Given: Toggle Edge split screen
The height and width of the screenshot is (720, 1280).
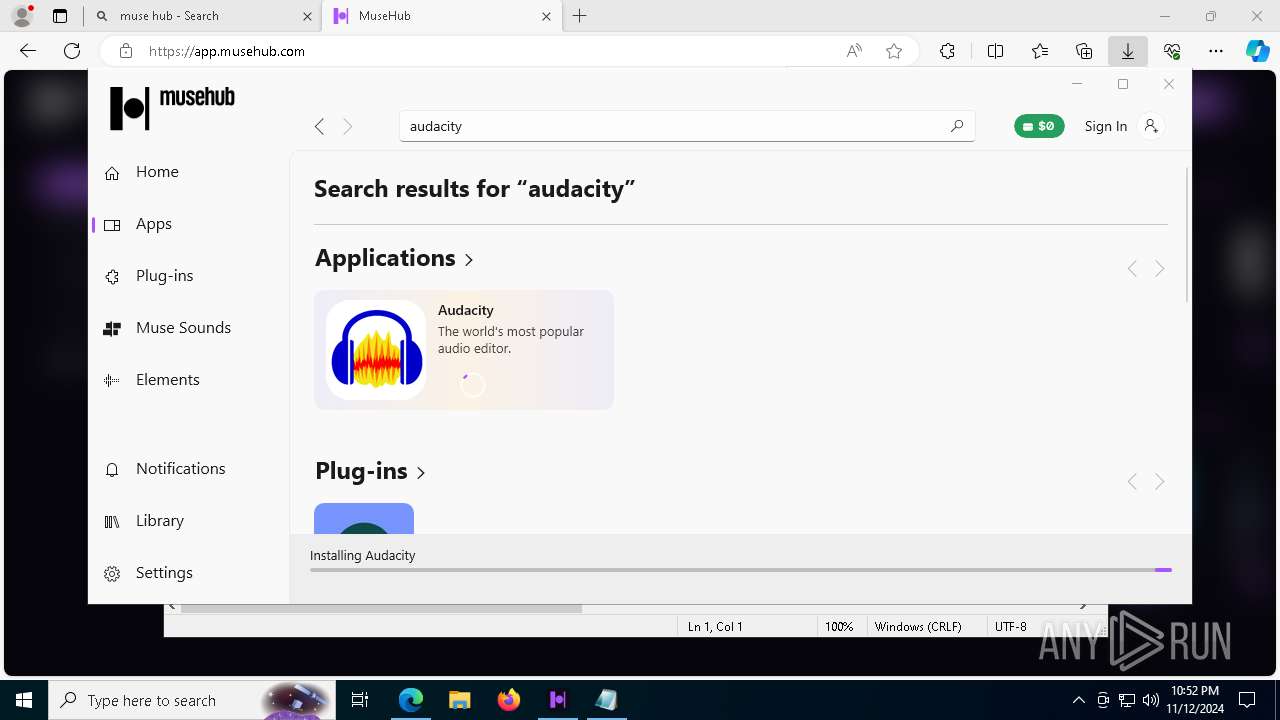Looking at the screenshot, I should [x=995, y=51].
